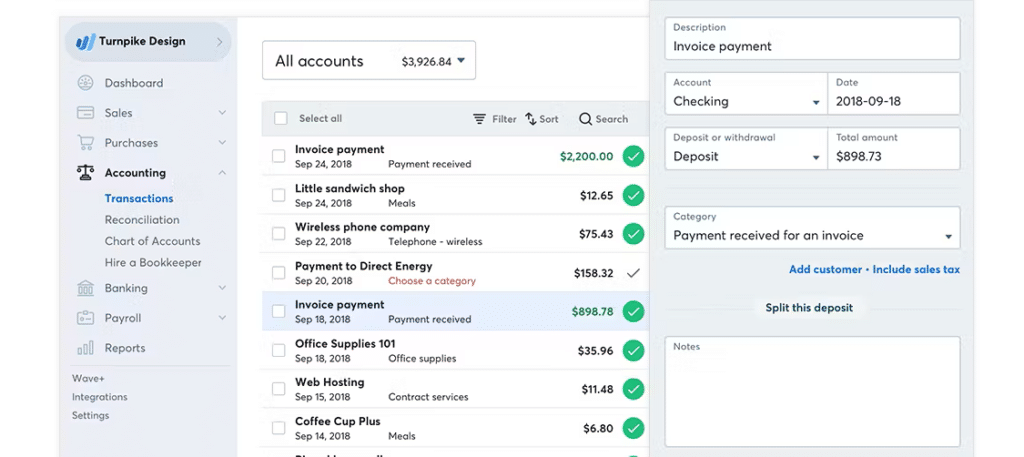Click the Filter lines icon
Image resolution: width=1024 pixels, height=457 pixels.
[x=479, y=119]
